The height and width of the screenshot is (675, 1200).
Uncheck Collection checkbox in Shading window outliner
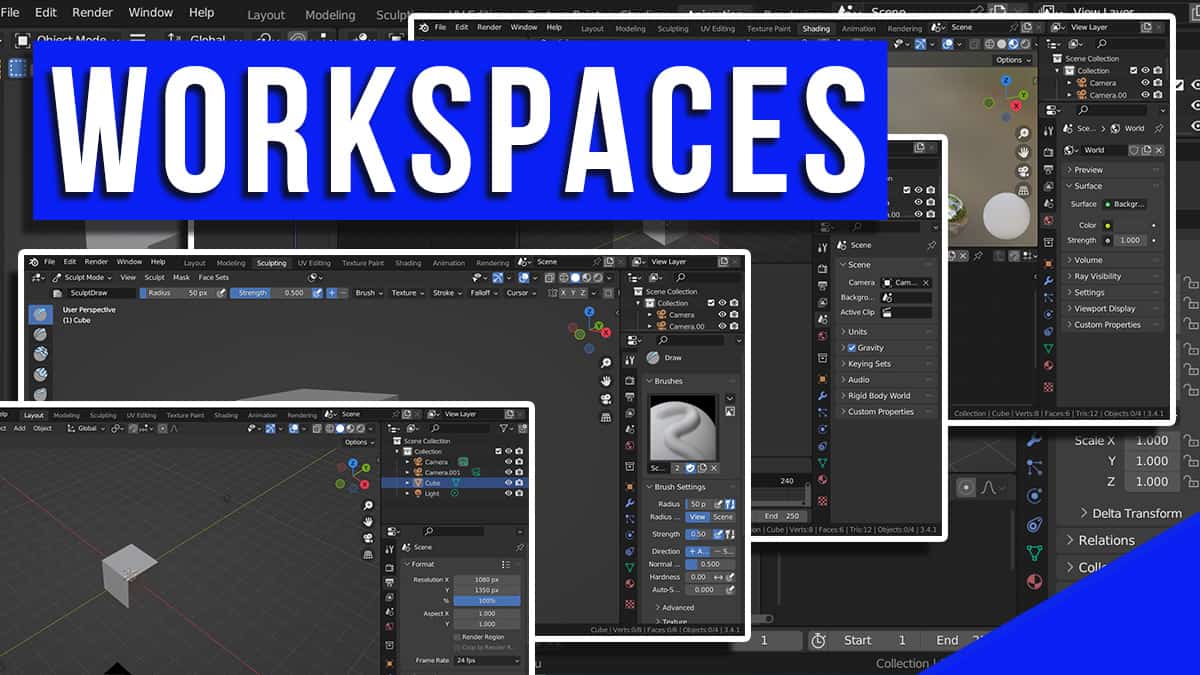[x=1134, y=71]
